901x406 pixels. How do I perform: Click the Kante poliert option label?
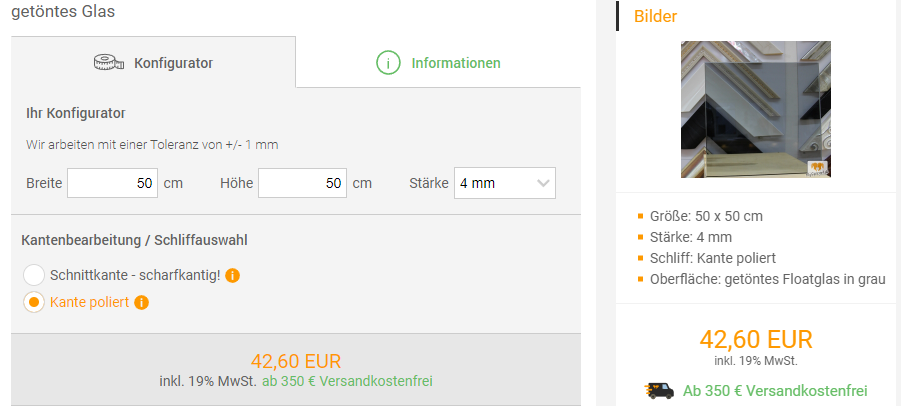(x=90, y=302)
